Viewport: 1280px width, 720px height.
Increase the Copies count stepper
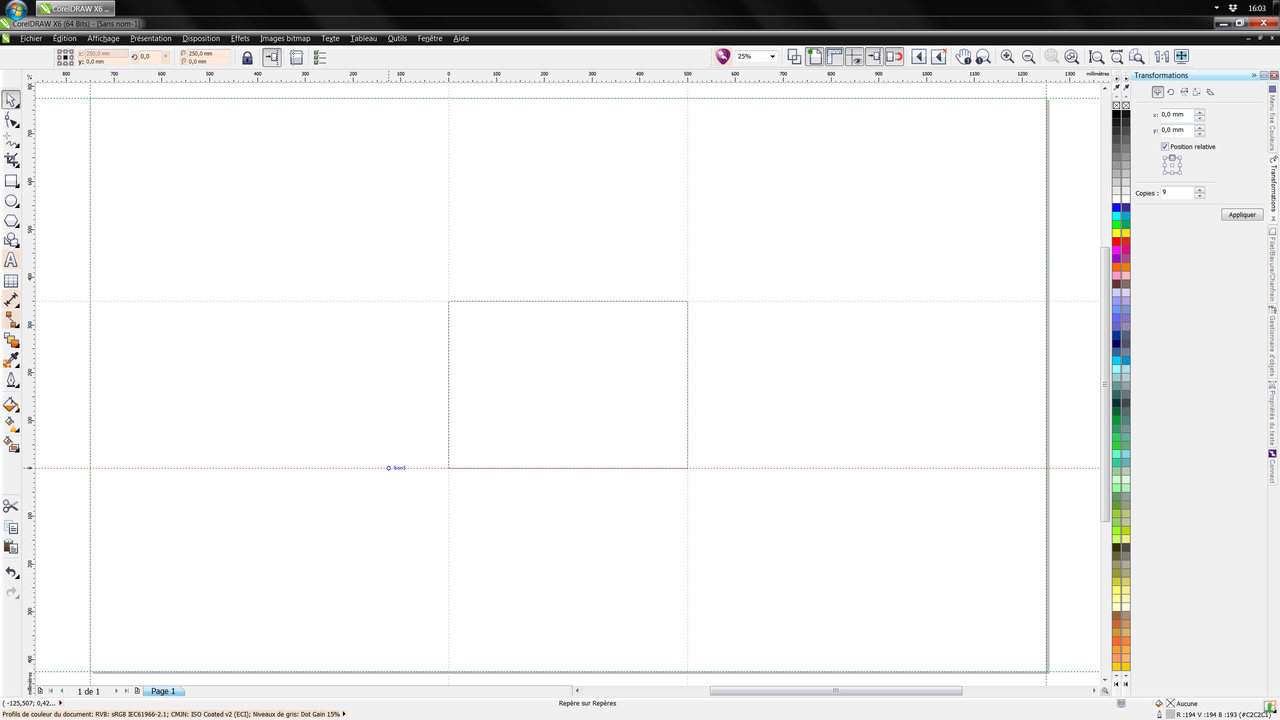click(x=1200, y=190)
